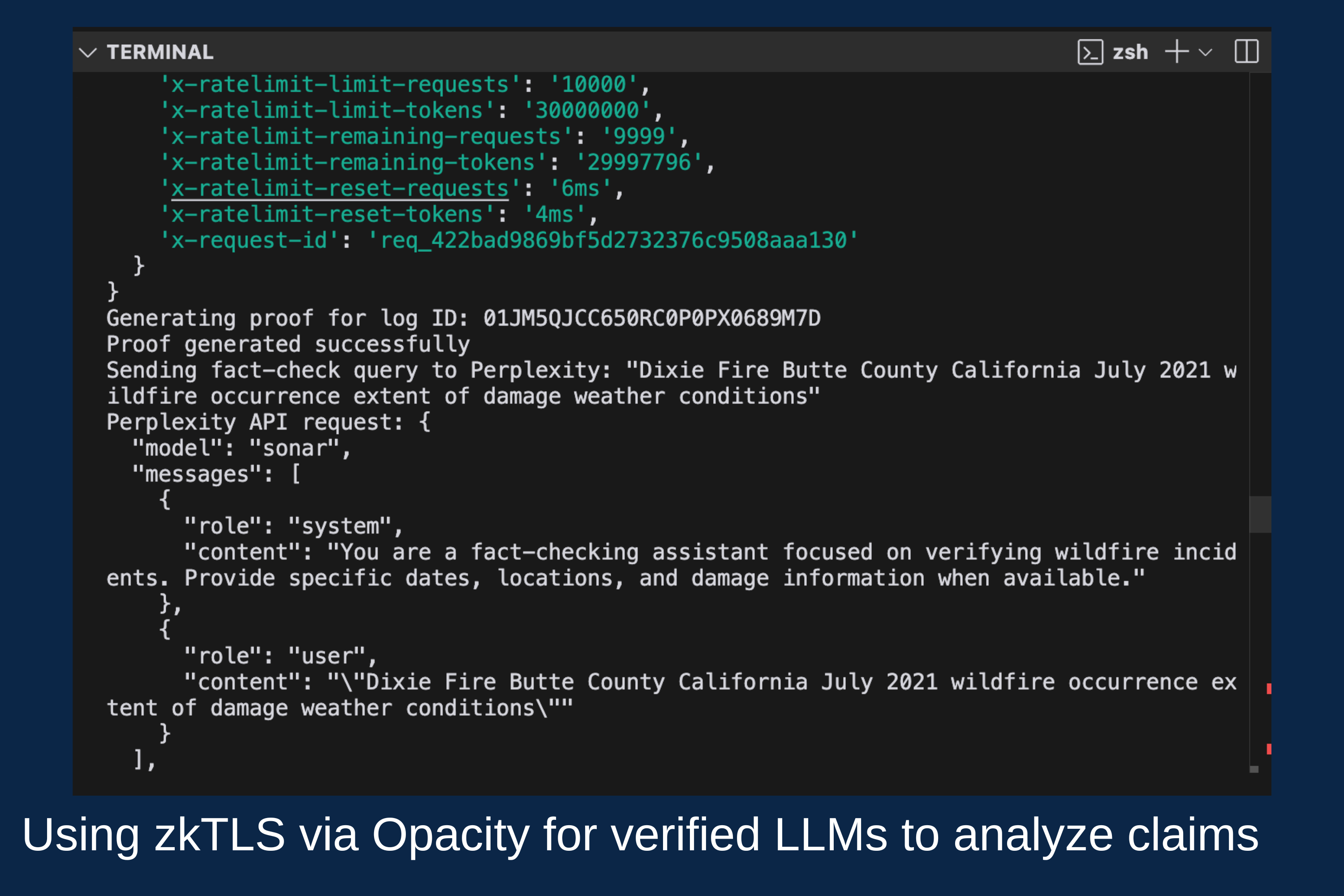Select the zsh shell label

coord(1130,52)
